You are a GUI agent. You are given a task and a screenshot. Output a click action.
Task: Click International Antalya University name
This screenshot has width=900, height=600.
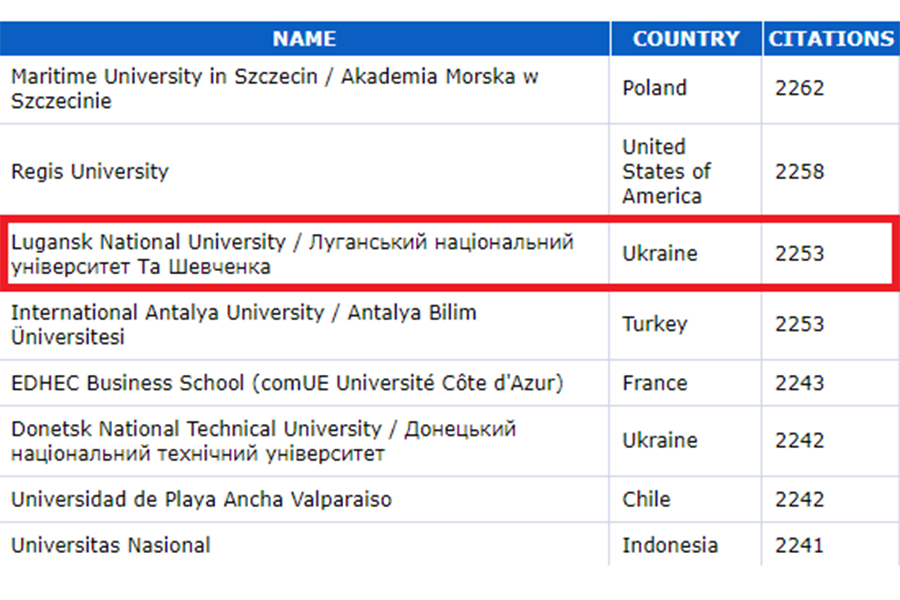243,324
